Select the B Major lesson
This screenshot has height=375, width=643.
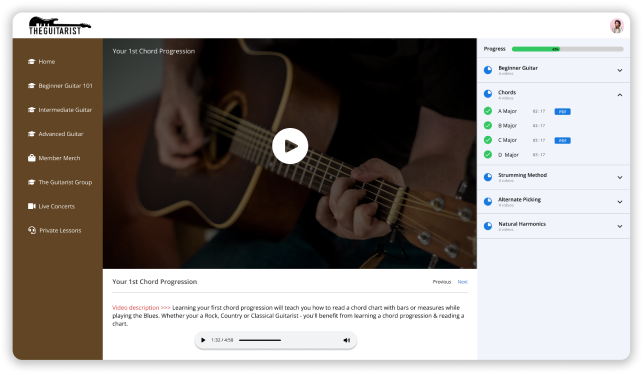[507, 126]
